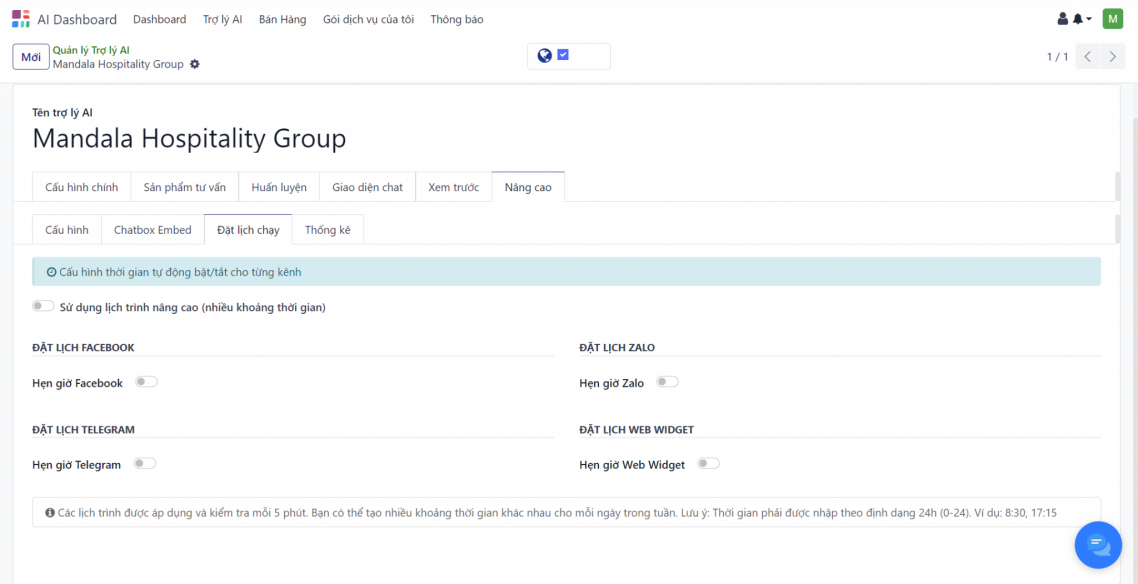Select the Chatbox Embed sub-tab
Screen dimensions: 1138x584
coord(152,230)
